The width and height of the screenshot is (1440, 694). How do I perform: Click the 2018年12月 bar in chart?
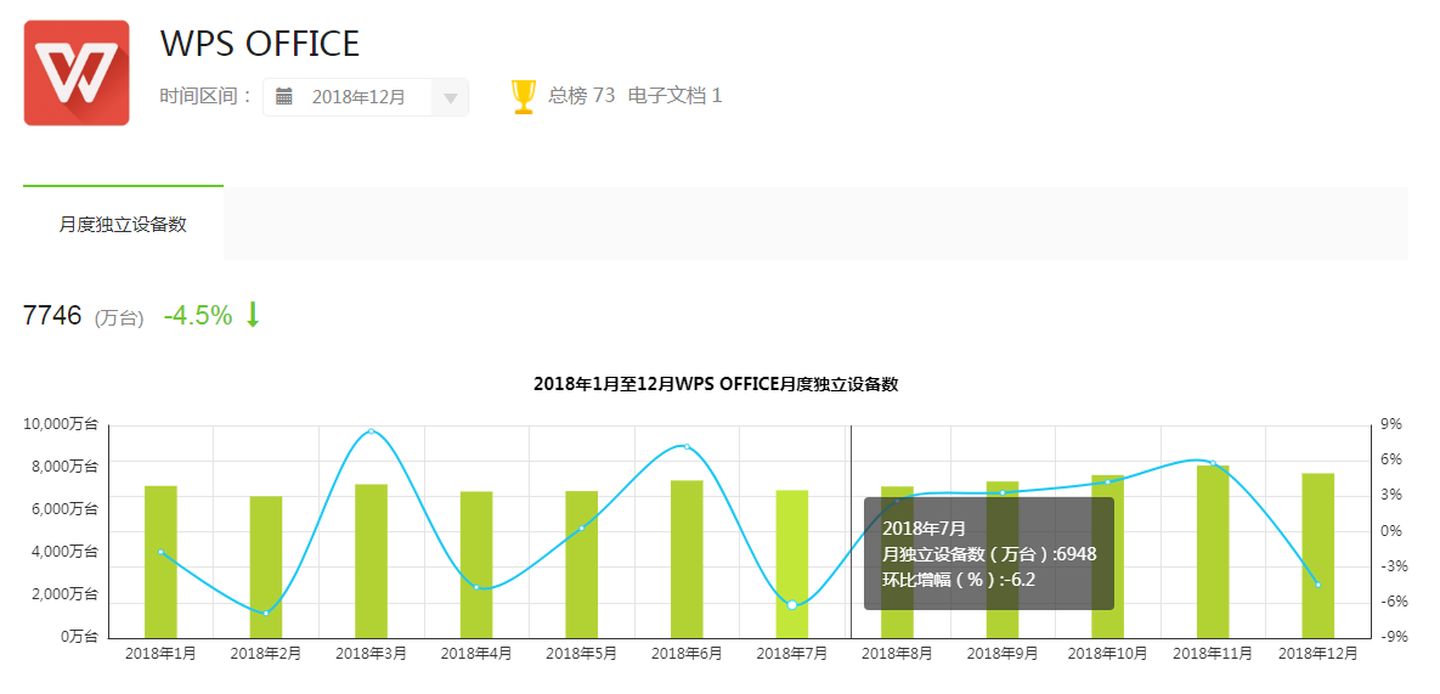click(x=1318, y=556)
